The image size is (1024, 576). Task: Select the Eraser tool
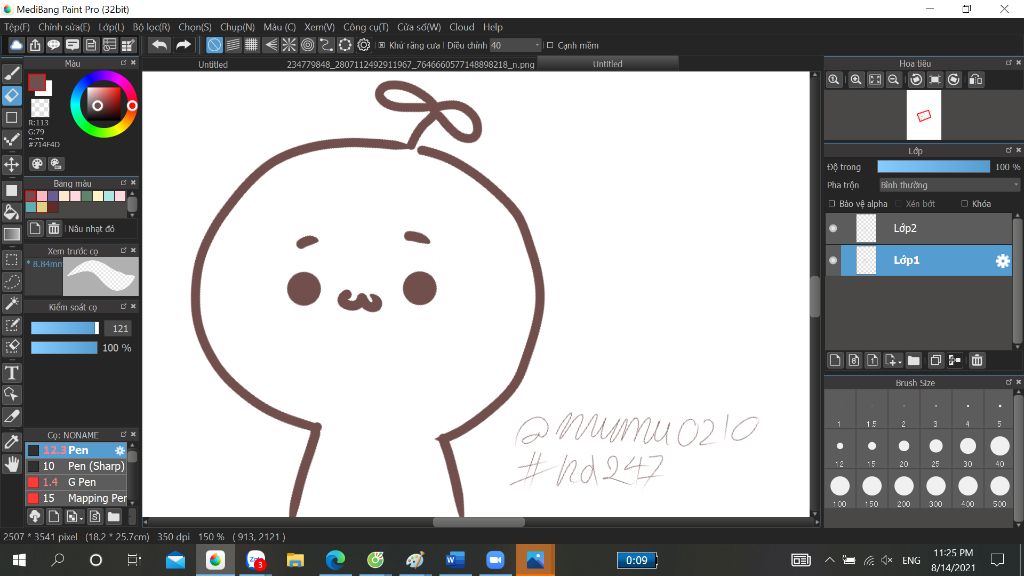[x=12, y=95]
